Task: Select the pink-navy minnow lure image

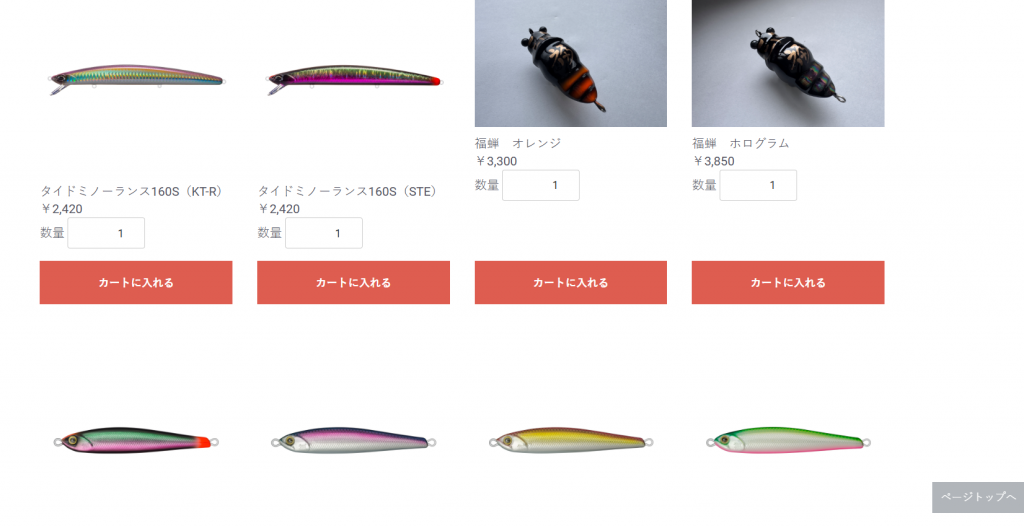Action: pyautogui.click(x=353, y=442)
